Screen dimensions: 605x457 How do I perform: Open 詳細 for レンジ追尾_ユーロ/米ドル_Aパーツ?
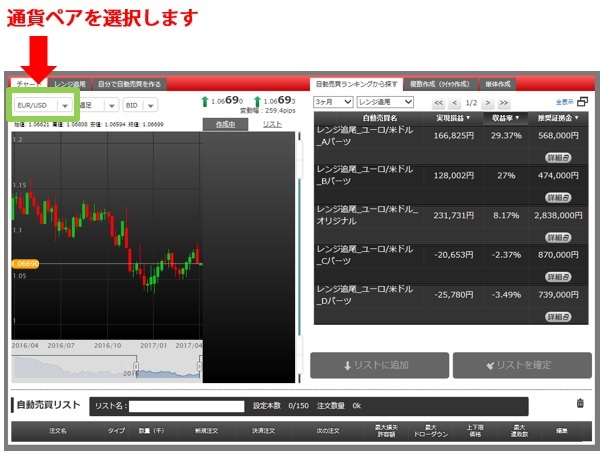(x=558, y=158)
